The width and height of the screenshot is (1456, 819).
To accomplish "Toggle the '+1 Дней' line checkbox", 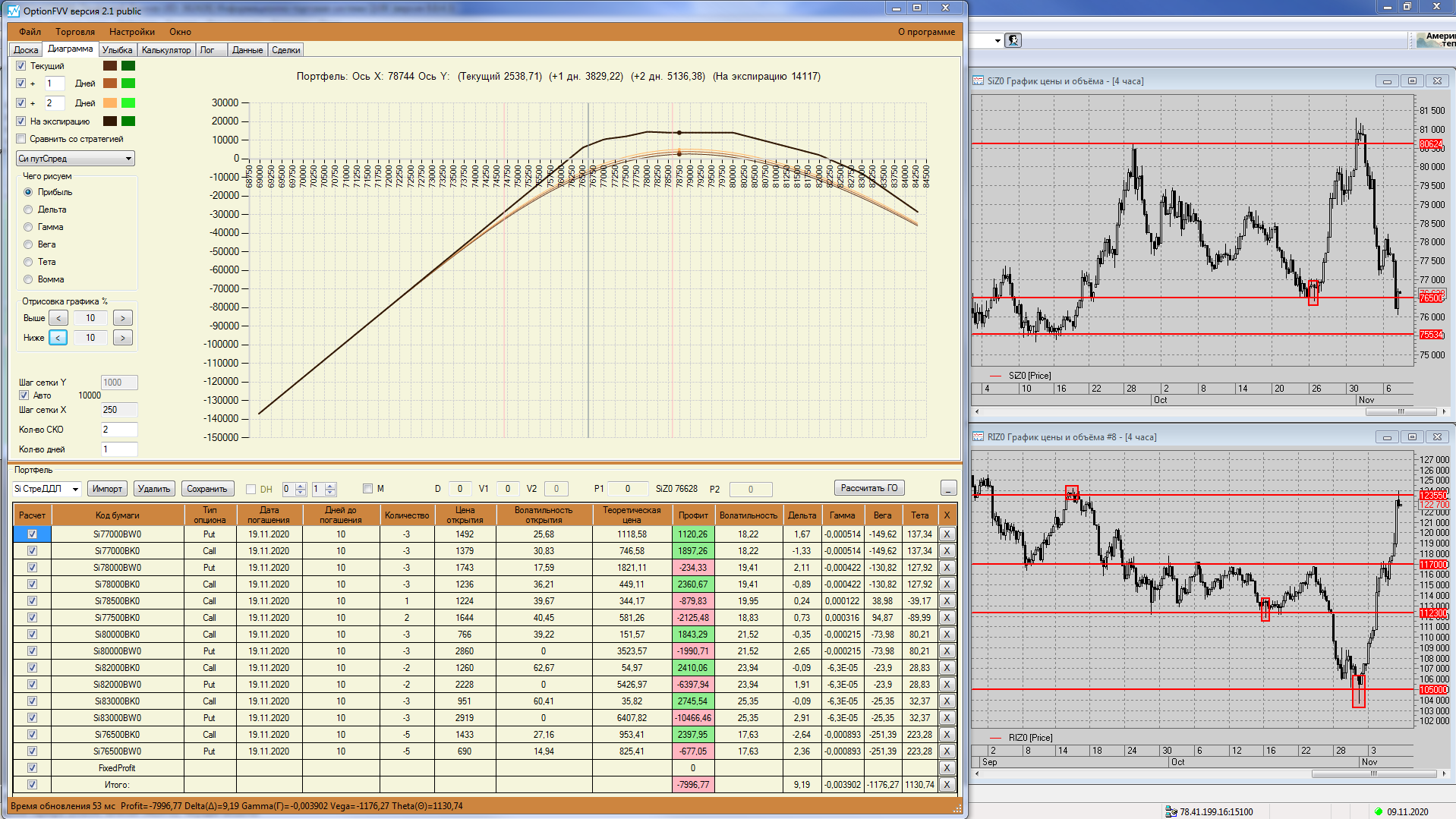I will coord(21,83).
